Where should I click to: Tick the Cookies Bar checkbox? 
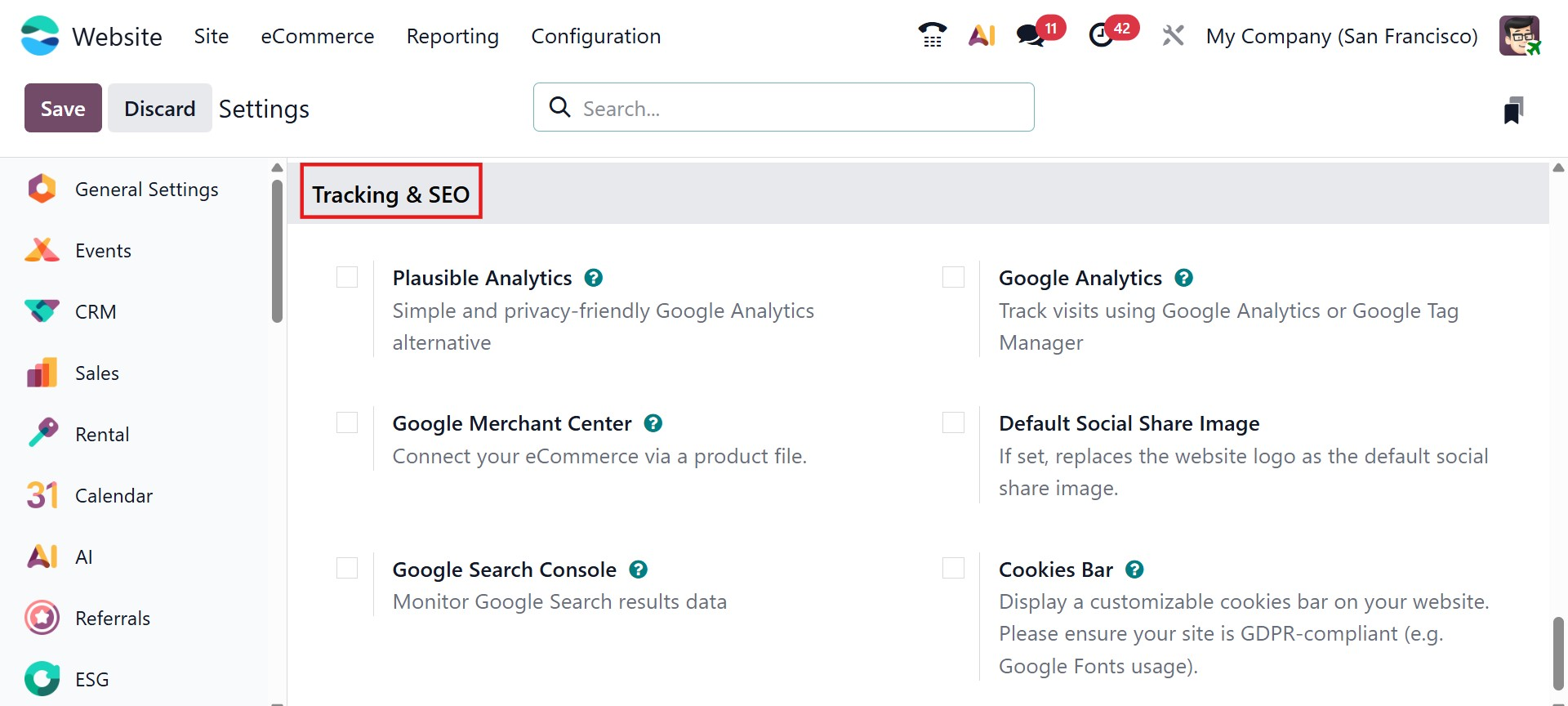coord(953,568)
